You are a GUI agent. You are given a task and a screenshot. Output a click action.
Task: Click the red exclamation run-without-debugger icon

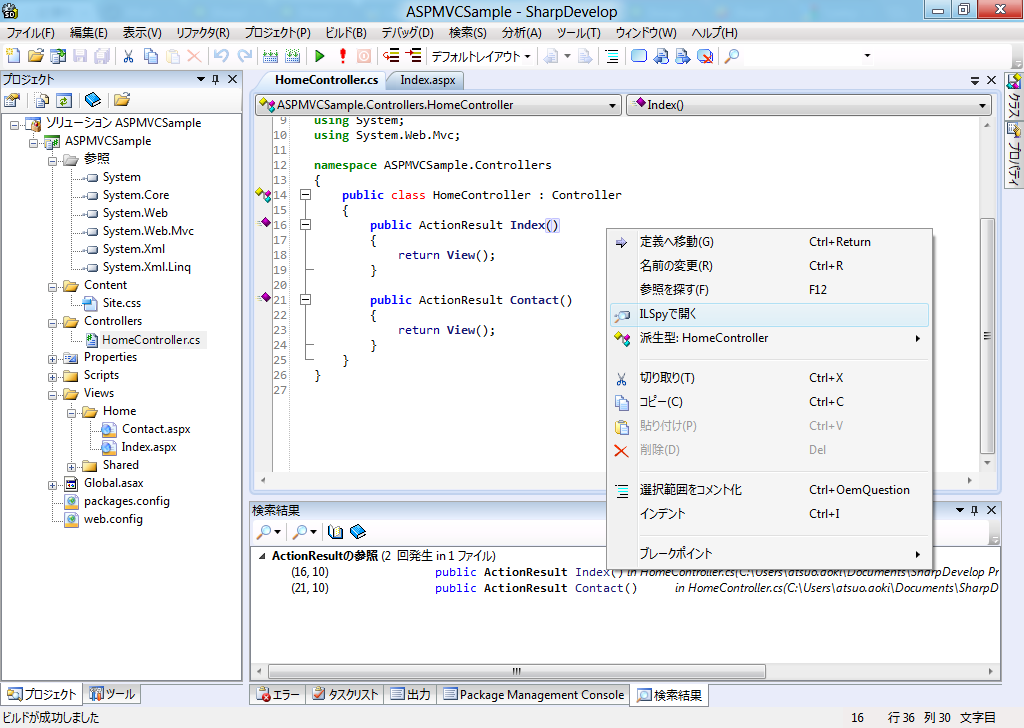[x=342, y=56]
